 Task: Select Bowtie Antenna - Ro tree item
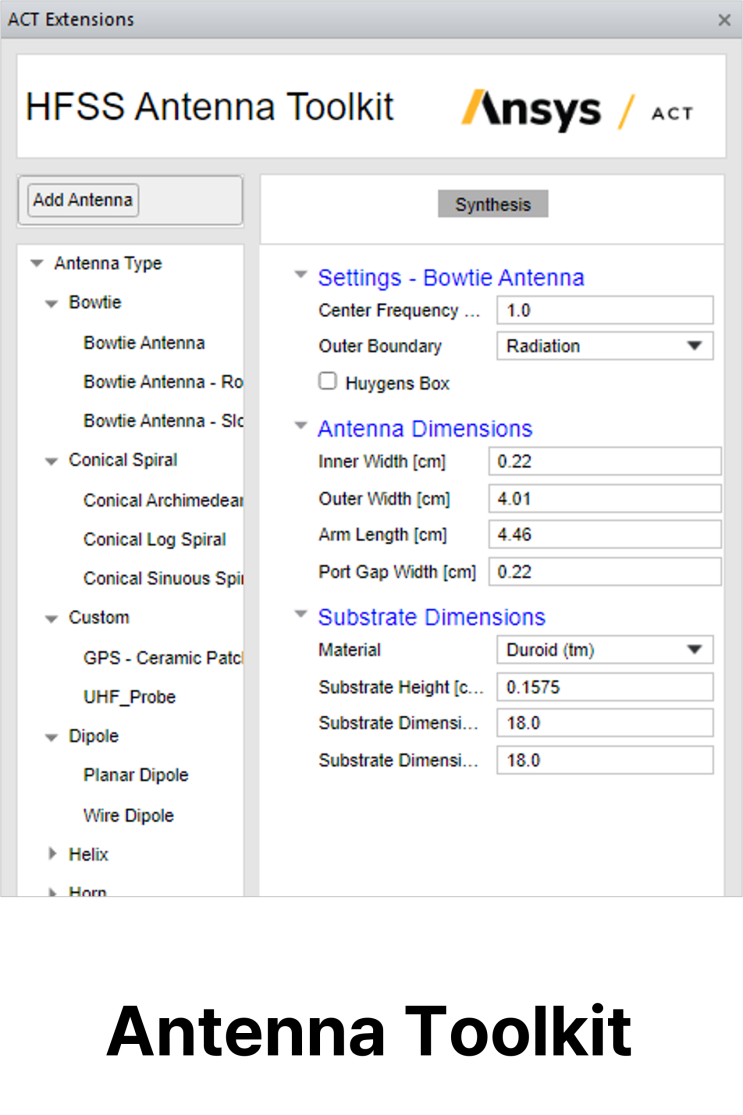(163, 382)
